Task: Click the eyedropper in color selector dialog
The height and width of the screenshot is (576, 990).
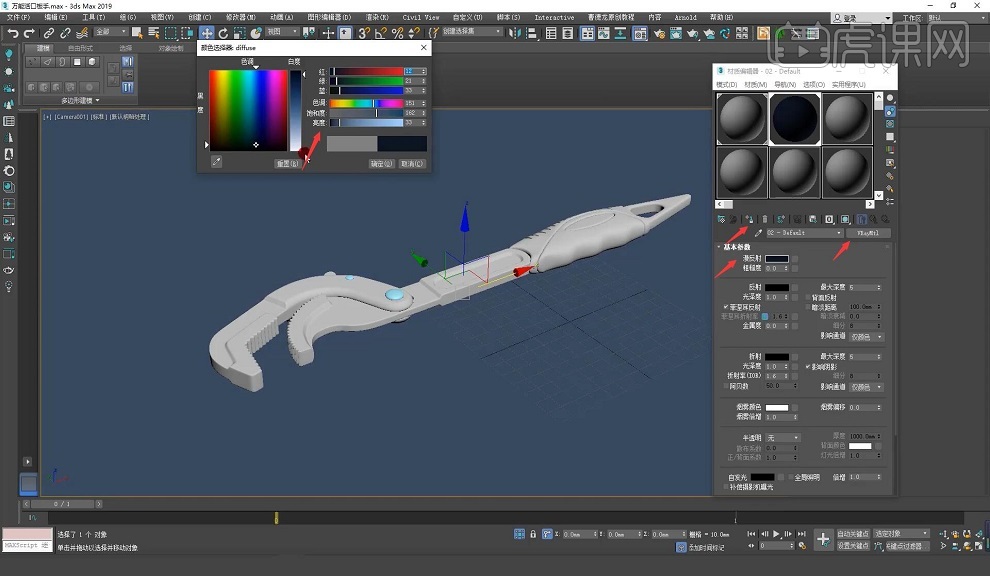Action: (216, 161)
